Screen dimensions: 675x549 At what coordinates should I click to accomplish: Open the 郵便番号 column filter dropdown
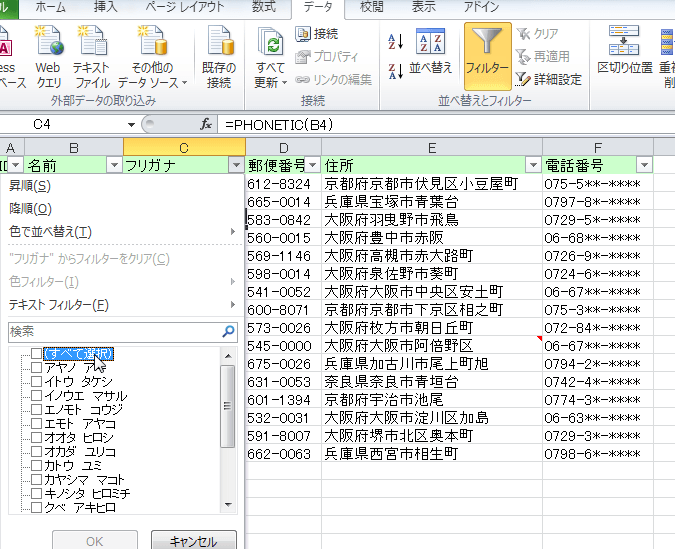[x=313, y=165]
